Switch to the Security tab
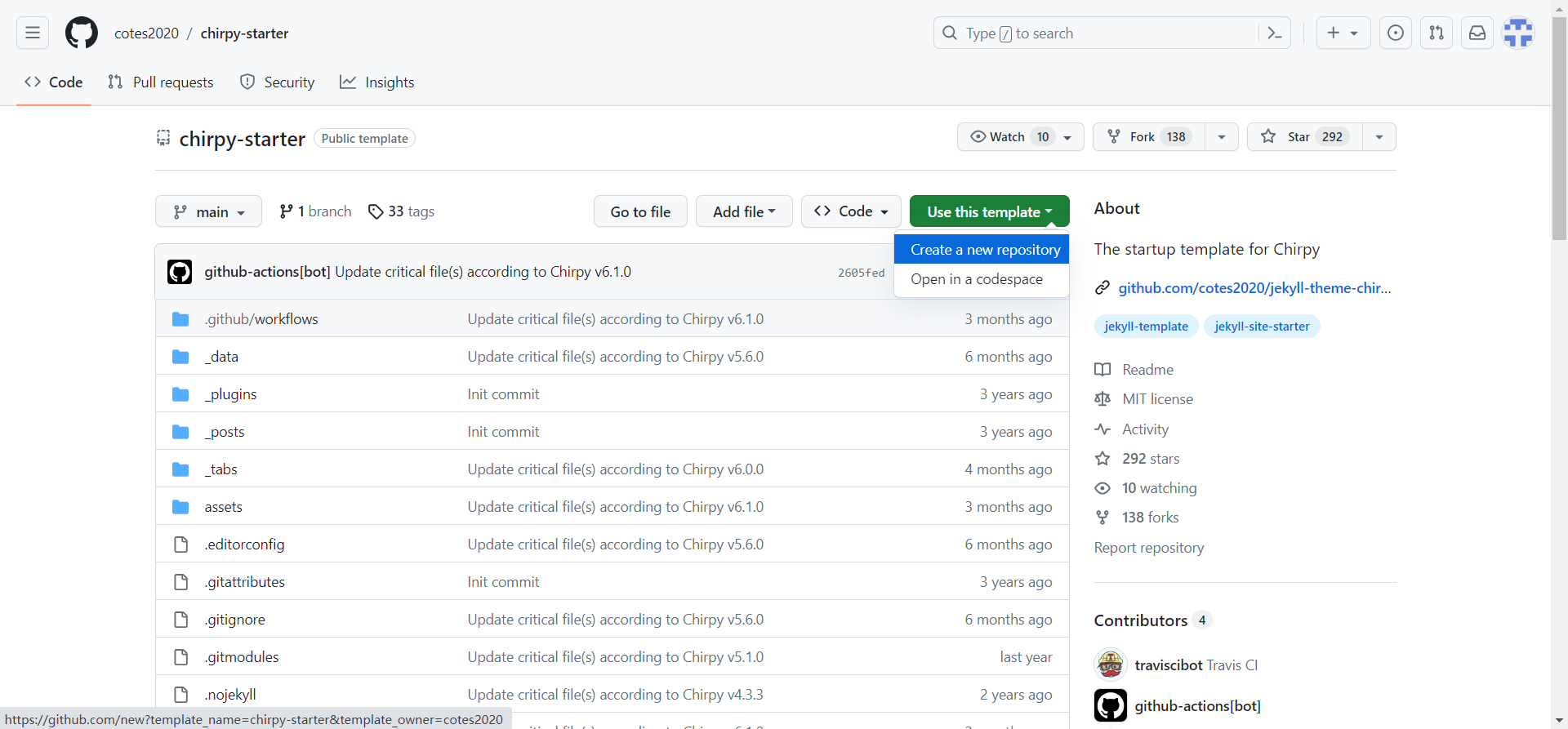This screenshot has height=729, width=1568. (x=277, y=82)
